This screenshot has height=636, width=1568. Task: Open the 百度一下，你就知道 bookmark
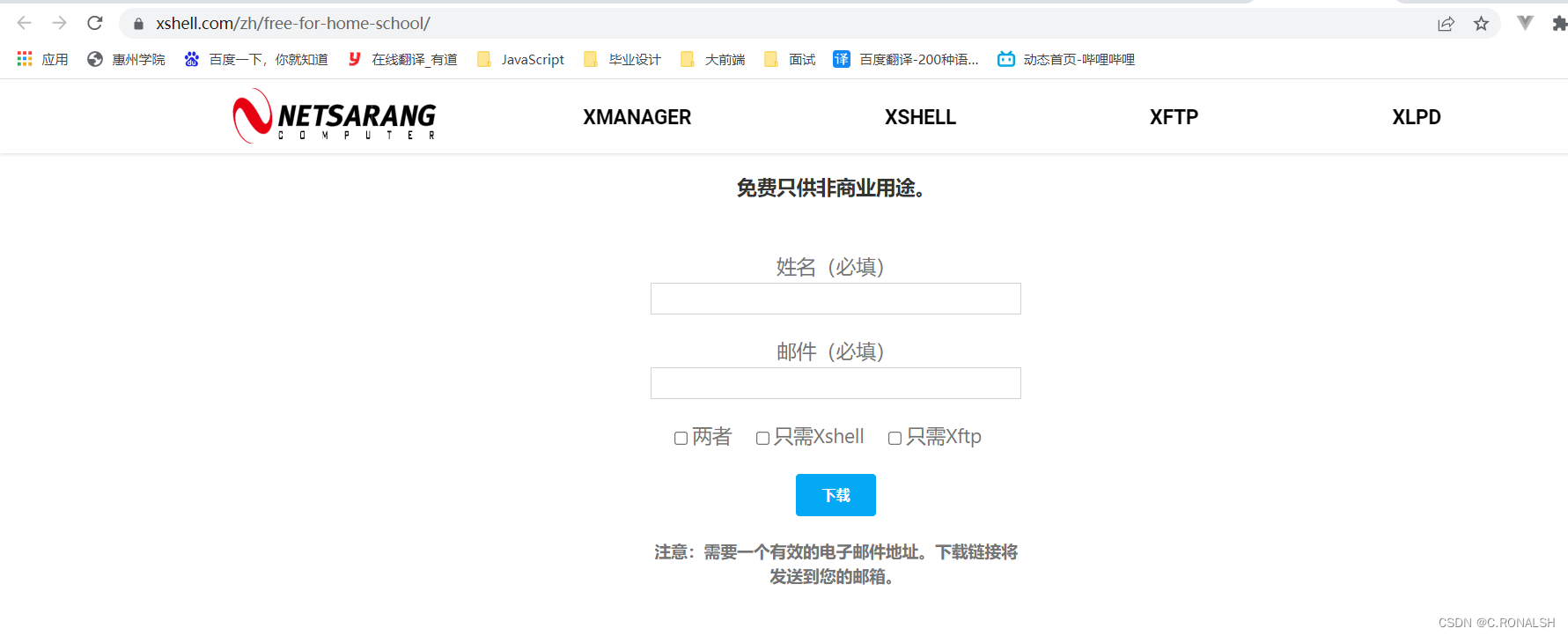256,59
